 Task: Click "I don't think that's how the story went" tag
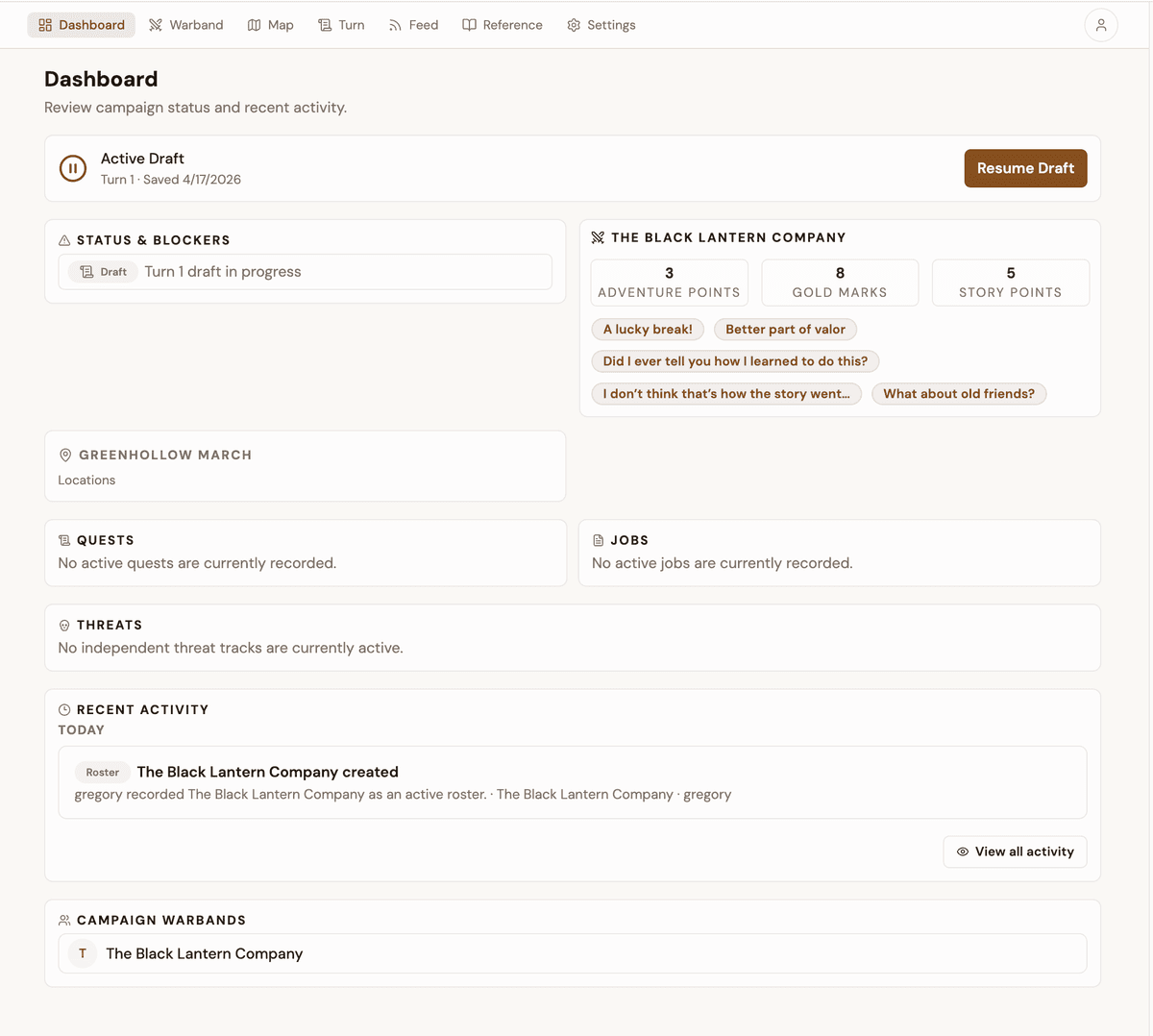pyautogui.click(x=726, y=394)
